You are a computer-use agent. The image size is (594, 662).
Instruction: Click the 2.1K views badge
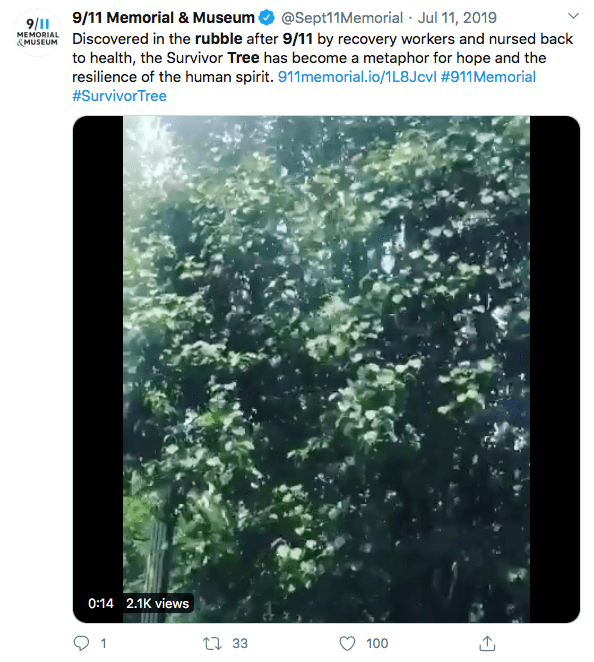[x=157, y=603]
